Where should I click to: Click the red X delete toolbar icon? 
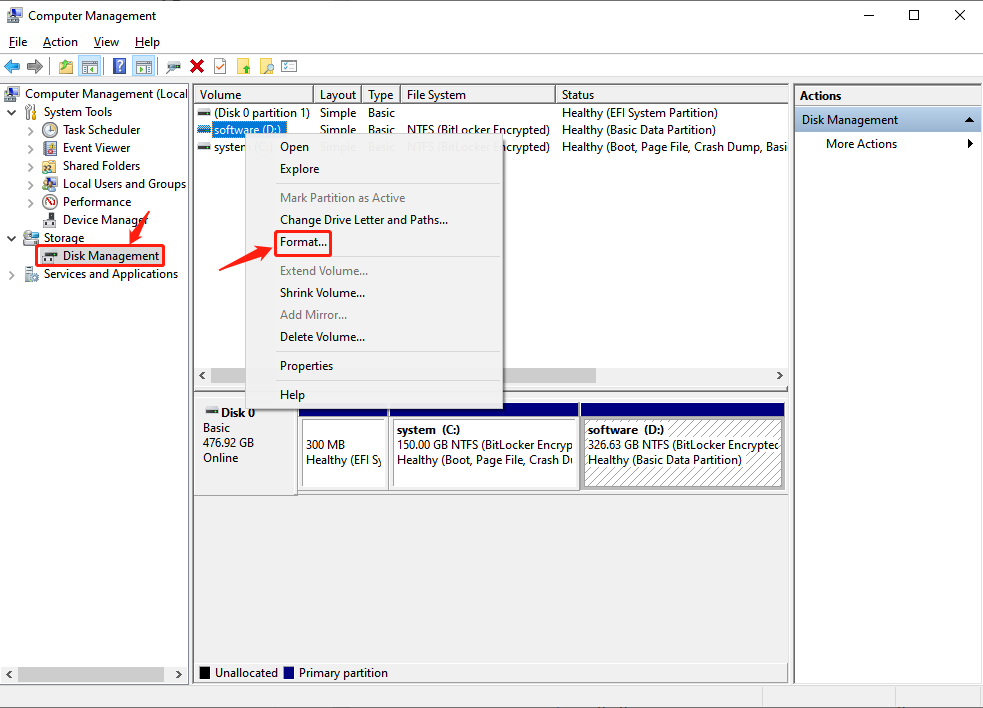click(197, 66)
